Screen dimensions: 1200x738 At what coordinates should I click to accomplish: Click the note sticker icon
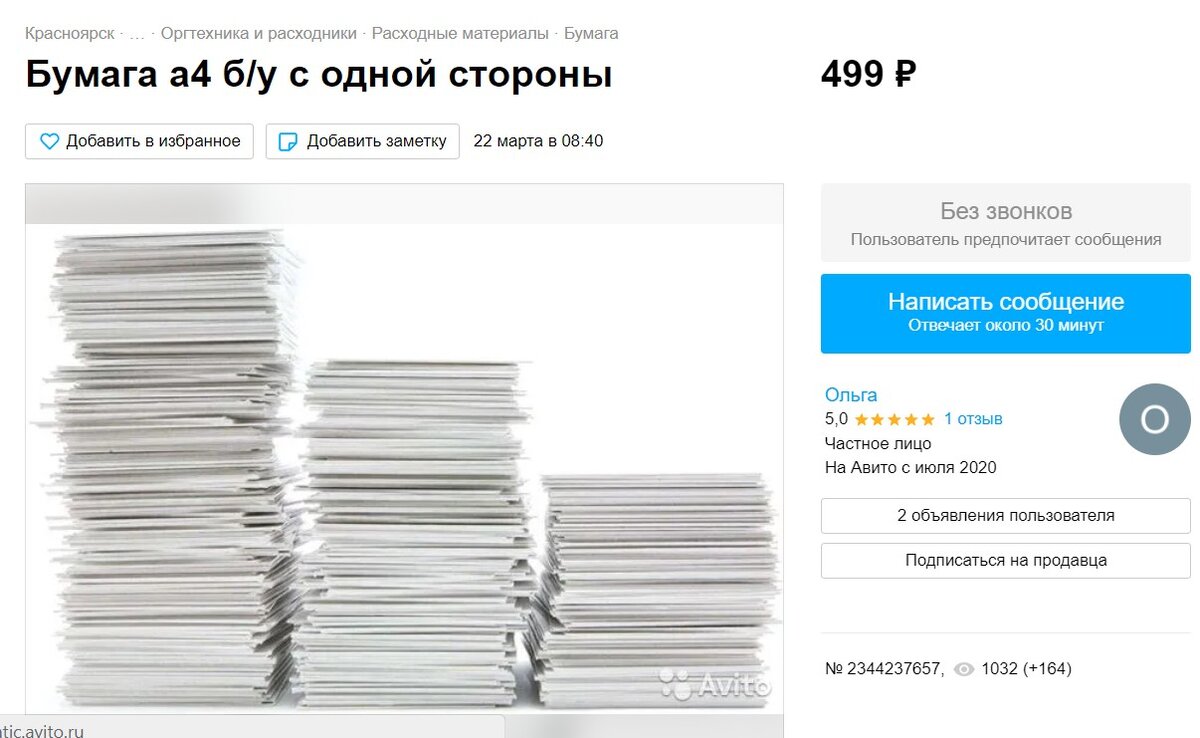click(288, 141)
